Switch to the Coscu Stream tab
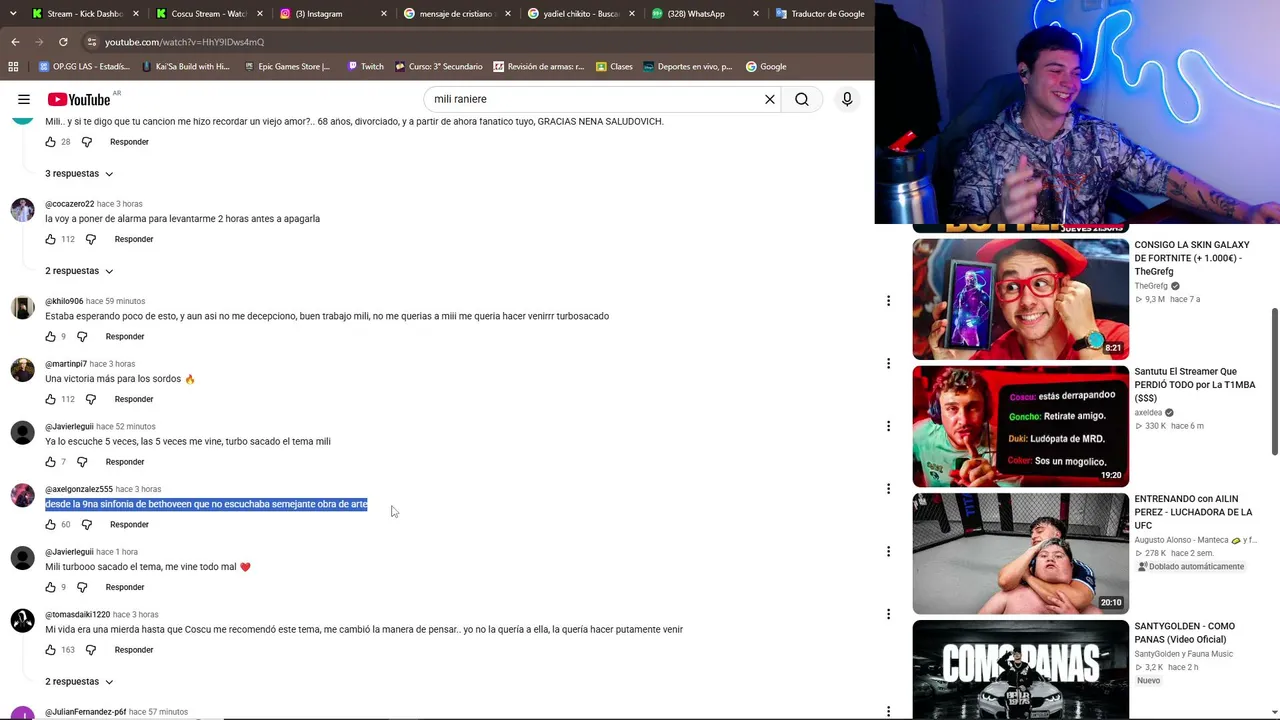This screenshot has width=1280, height=720. click(x=208, y=14)
